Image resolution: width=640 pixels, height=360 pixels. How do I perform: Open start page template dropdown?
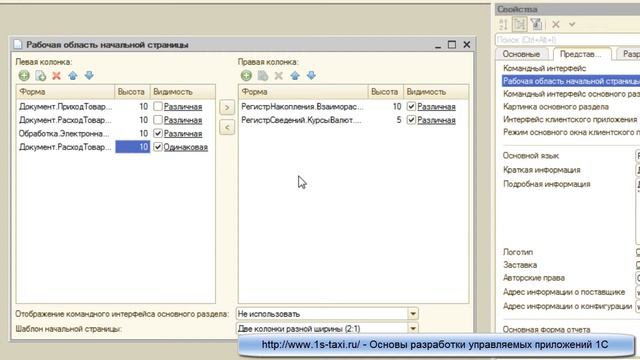(413, 328)
